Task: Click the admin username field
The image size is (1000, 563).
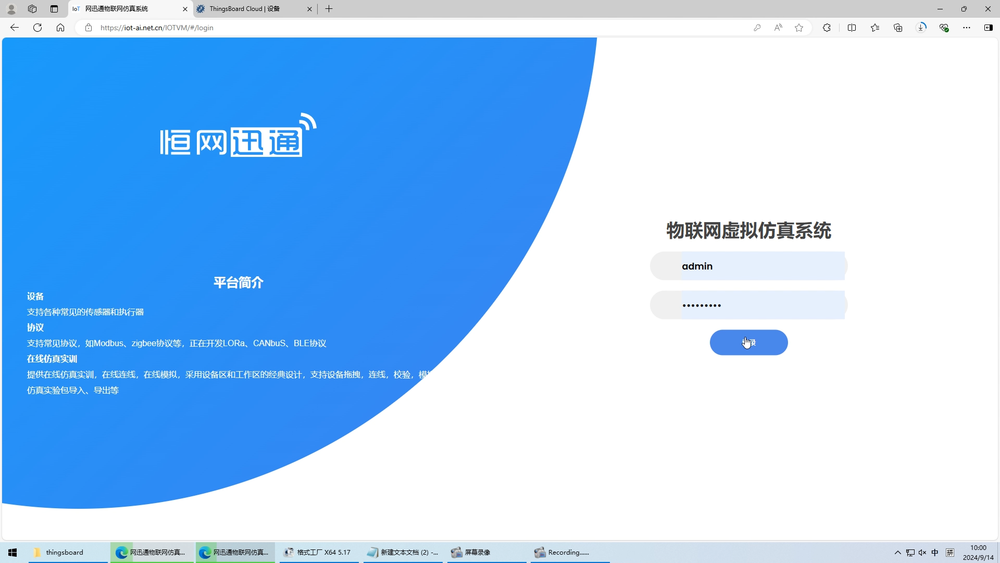Action: tap(760, 266)
